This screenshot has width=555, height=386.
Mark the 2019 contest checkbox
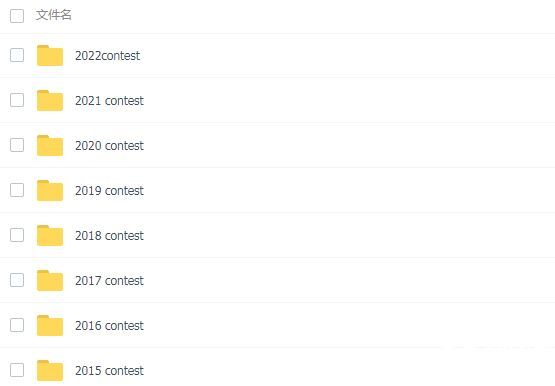pyautogui.click(x=17, y=190)
